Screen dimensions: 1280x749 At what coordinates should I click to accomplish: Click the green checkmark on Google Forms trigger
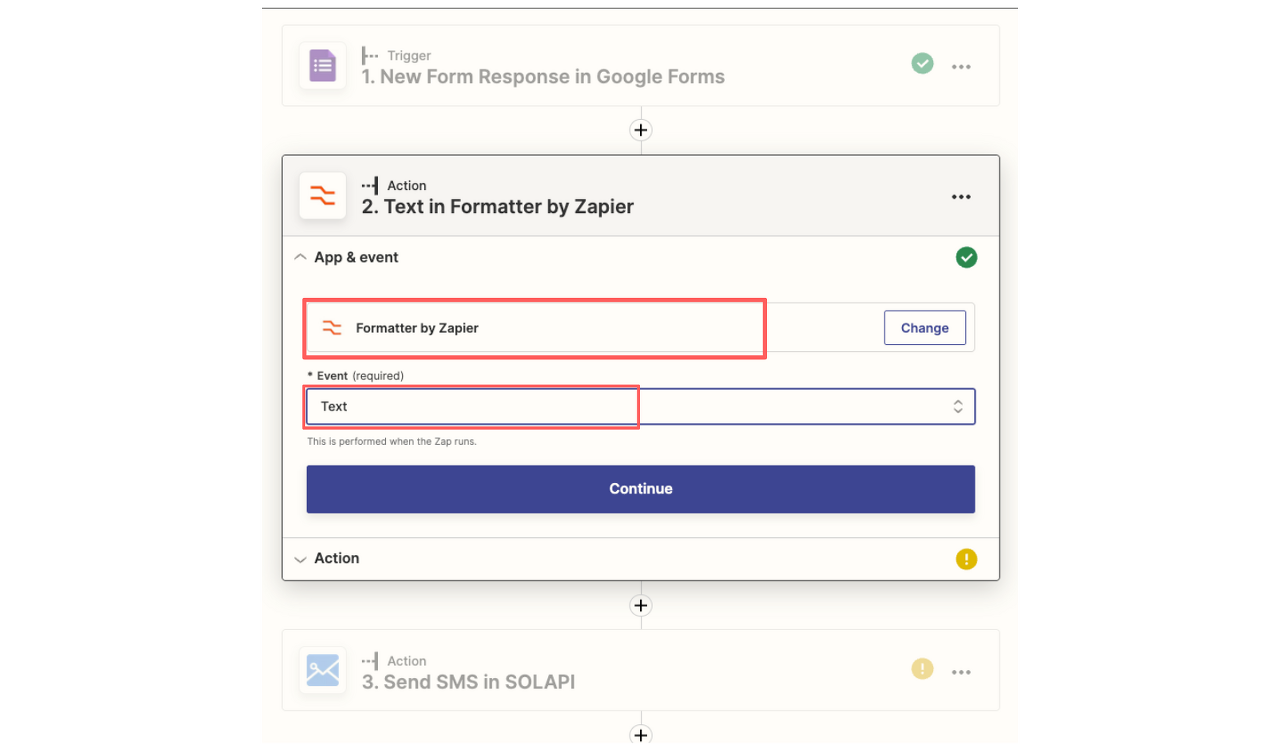point(922,64)
